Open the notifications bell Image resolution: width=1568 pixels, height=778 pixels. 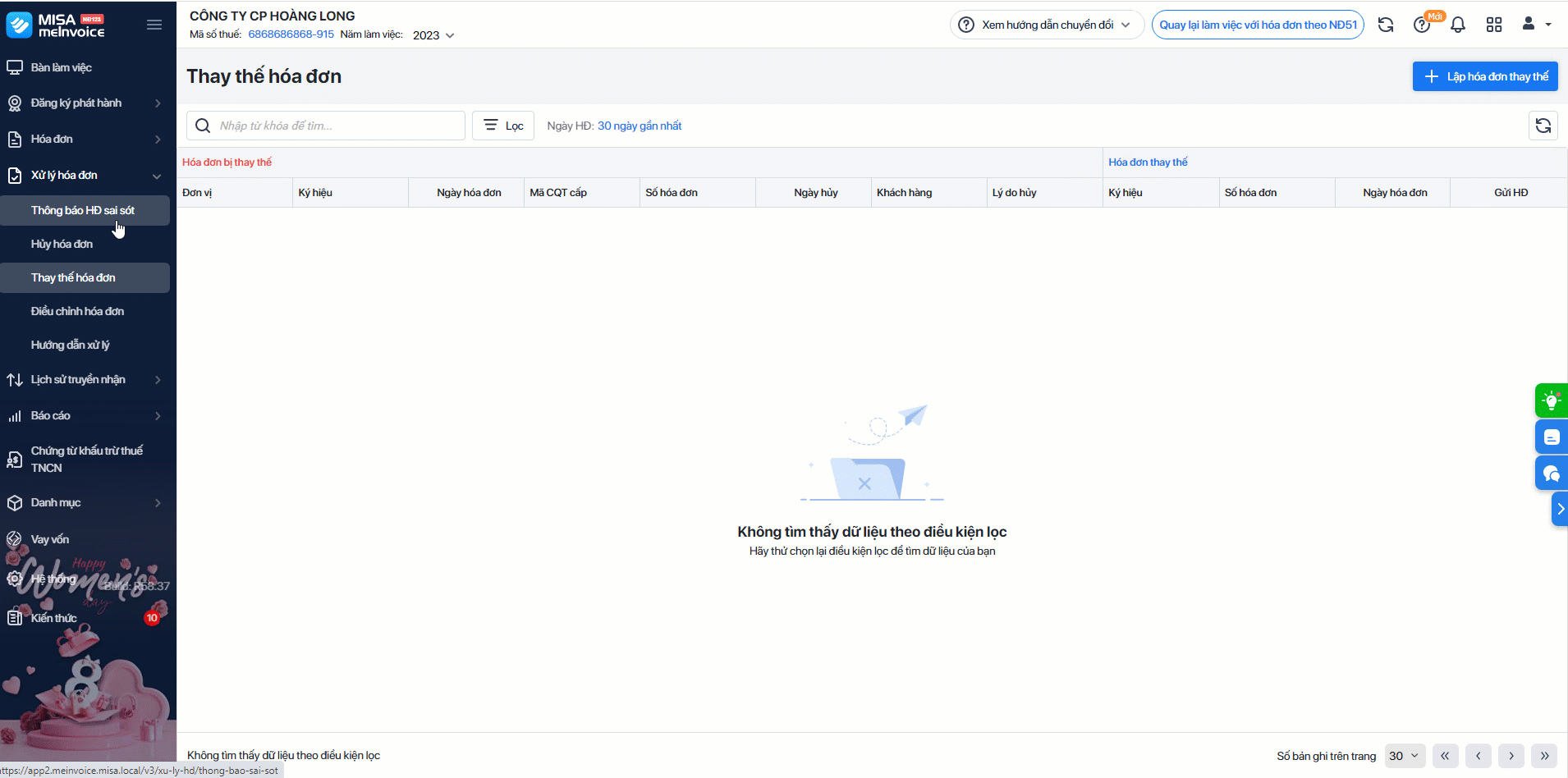(1458, 25)
